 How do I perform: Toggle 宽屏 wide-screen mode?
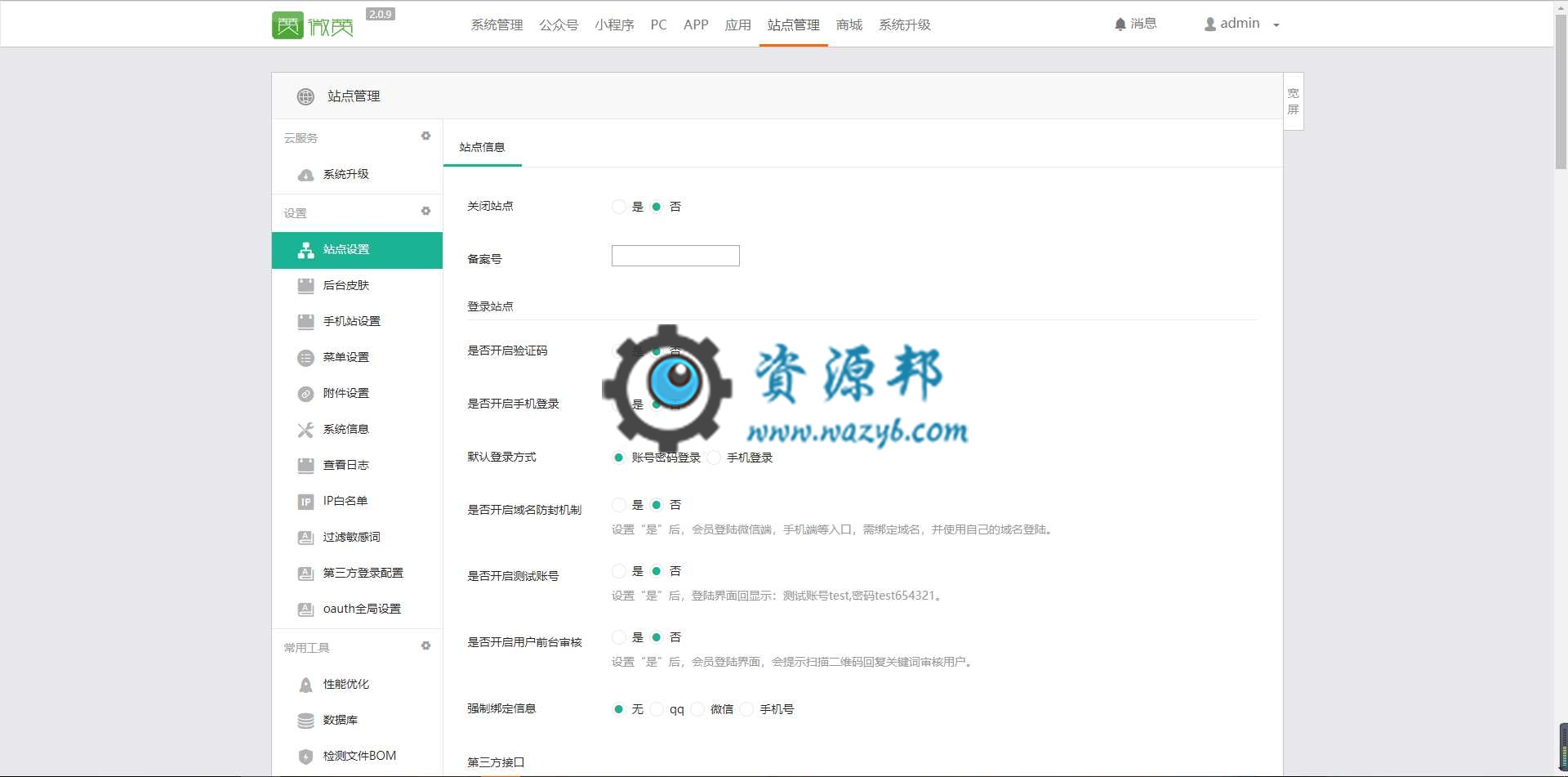(x=1293, y=101)
